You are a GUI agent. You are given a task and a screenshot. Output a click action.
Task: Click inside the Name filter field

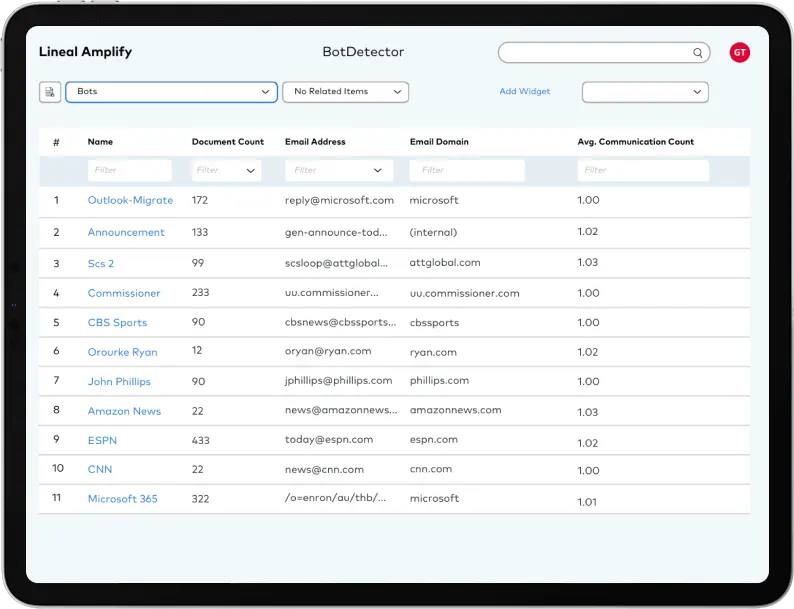point(129,171)
